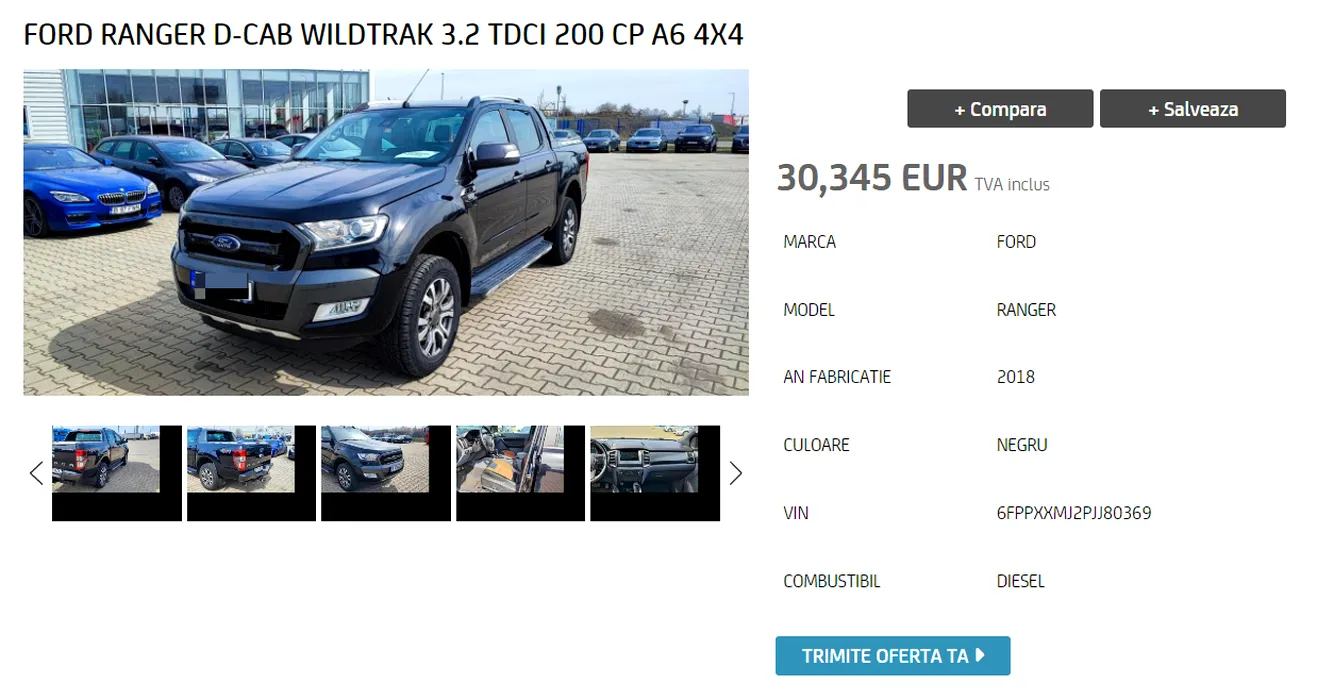
Task: Click the Ford Ranger Wildtrak listing title
Action: click(384, 35)
